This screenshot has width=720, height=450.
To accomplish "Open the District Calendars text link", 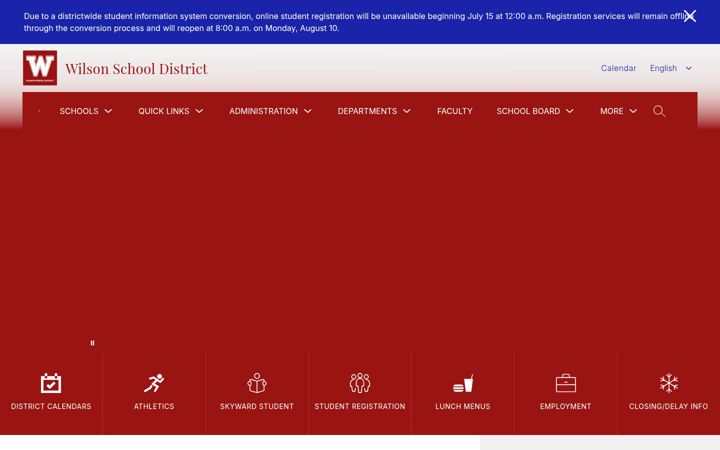I will tap(51, 406).
